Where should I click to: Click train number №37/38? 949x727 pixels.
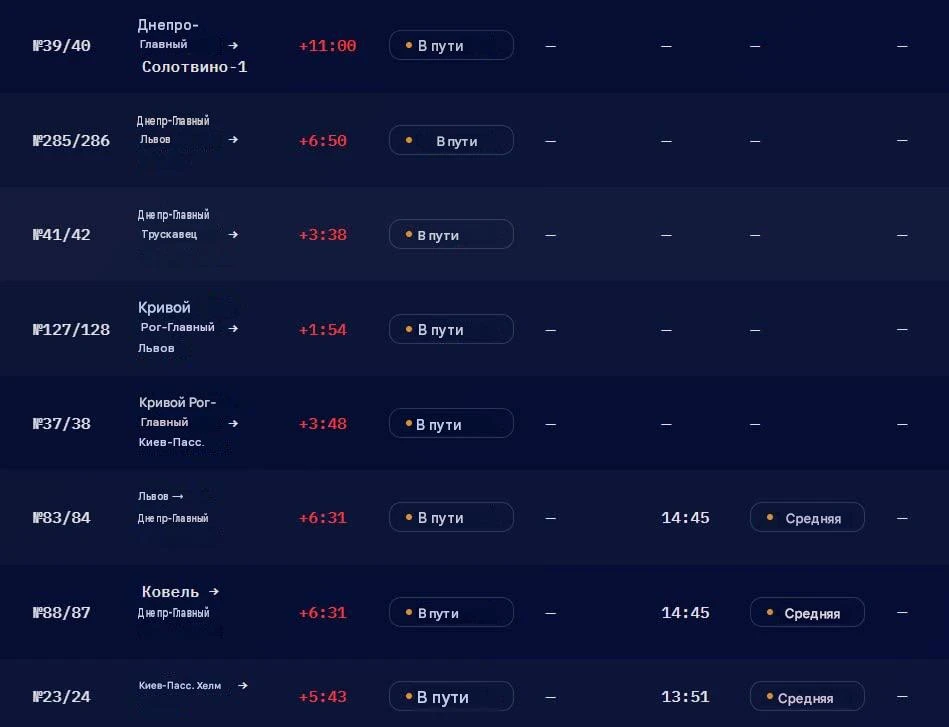pyautogui.click(x=62, y=424)
